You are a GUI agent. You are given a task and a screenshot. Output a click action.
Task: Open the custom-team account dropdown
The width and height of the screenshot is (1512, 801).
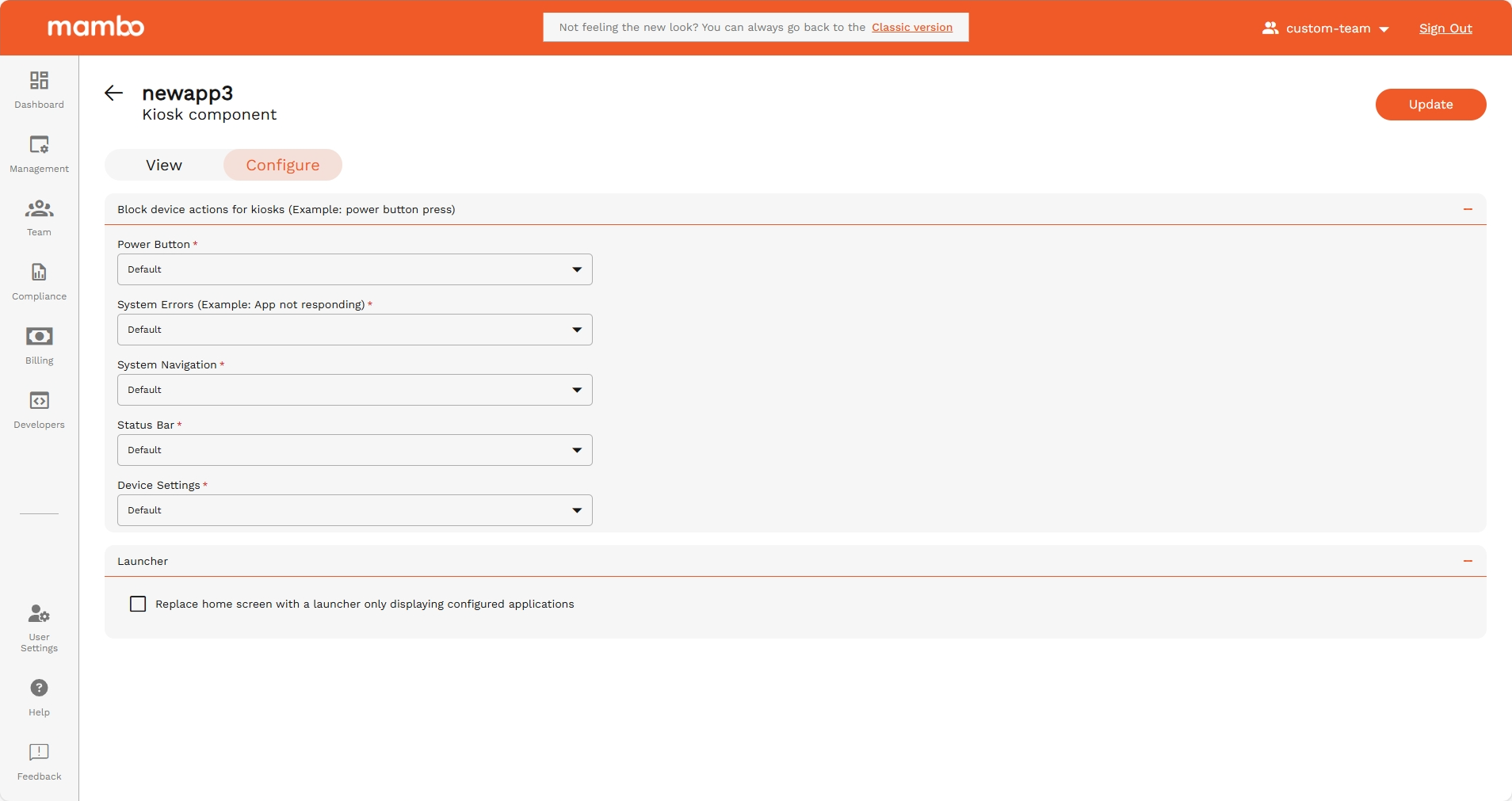(1326, 29)
